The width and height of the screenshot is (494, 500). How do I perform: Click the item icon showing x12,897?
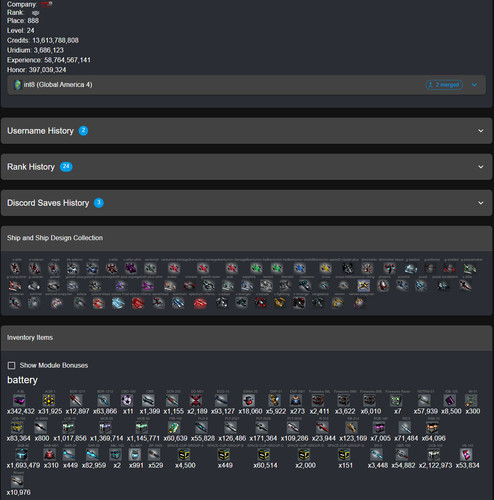(x=76, y=400)
